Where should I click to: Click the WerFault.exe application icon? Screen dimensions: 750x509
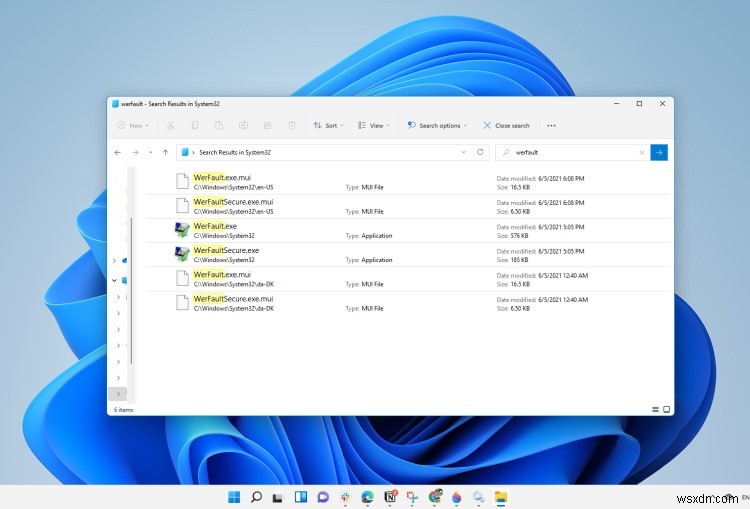pos(182,230)
